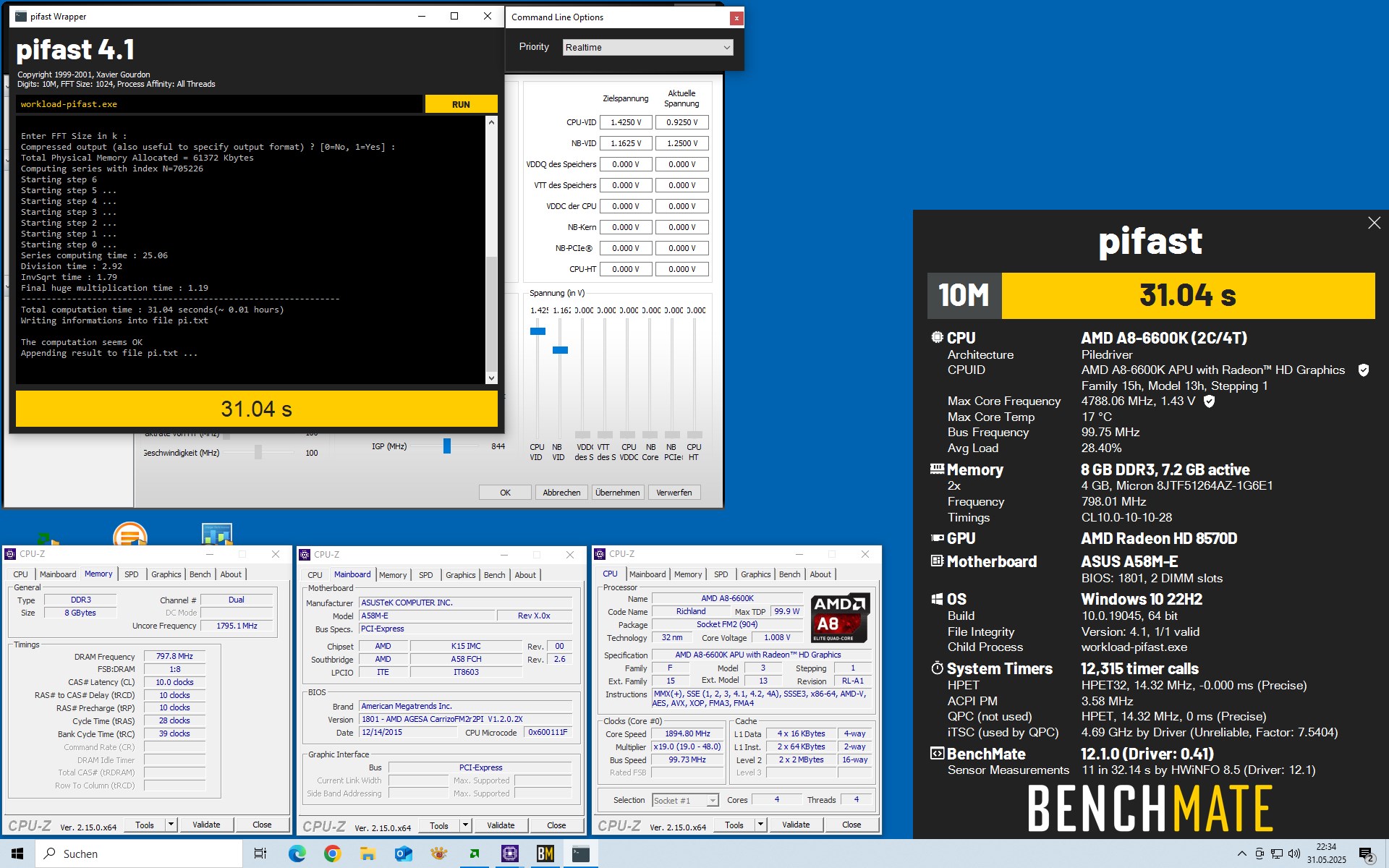Select Mainboard tab in leftmost CPU-Z window
This screenshot has height=868, width=1389.
click(58, 574)
